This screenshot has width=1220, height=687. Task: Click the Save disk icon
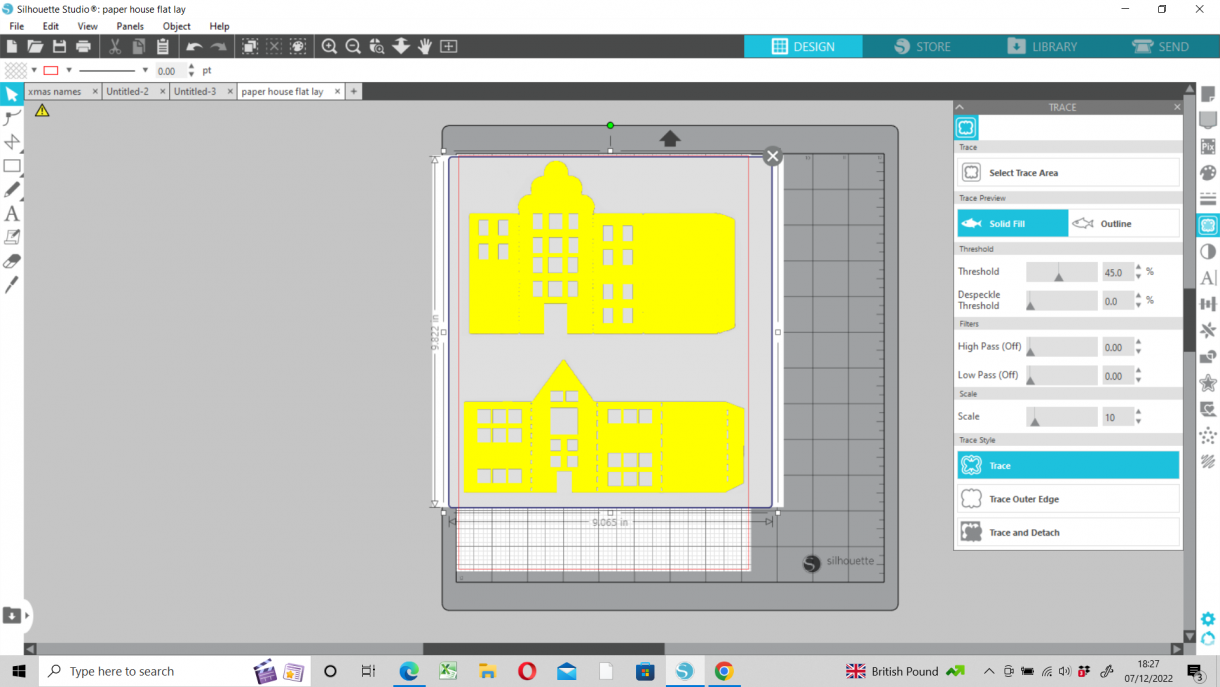click(x=59, y=46)
